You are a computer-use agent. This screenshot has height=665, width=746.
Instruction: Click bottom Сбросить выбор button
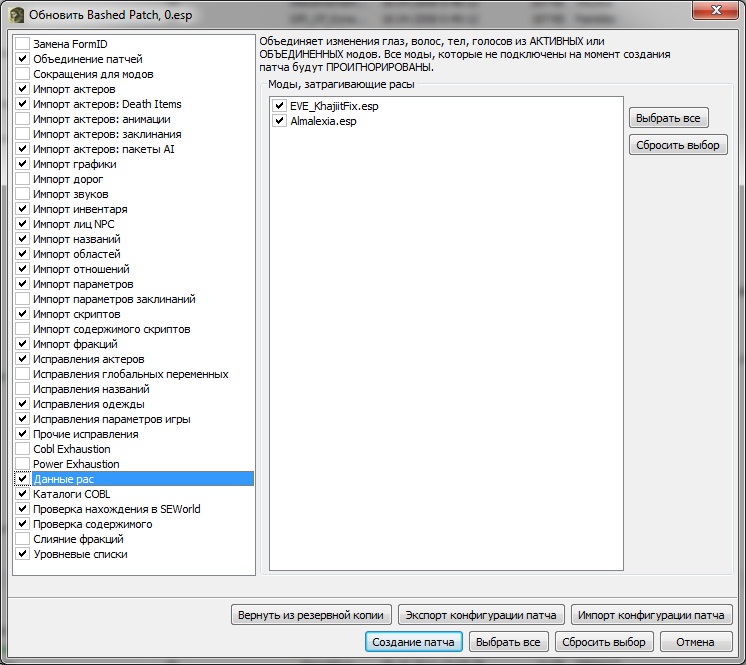click(x=604, y=642)
